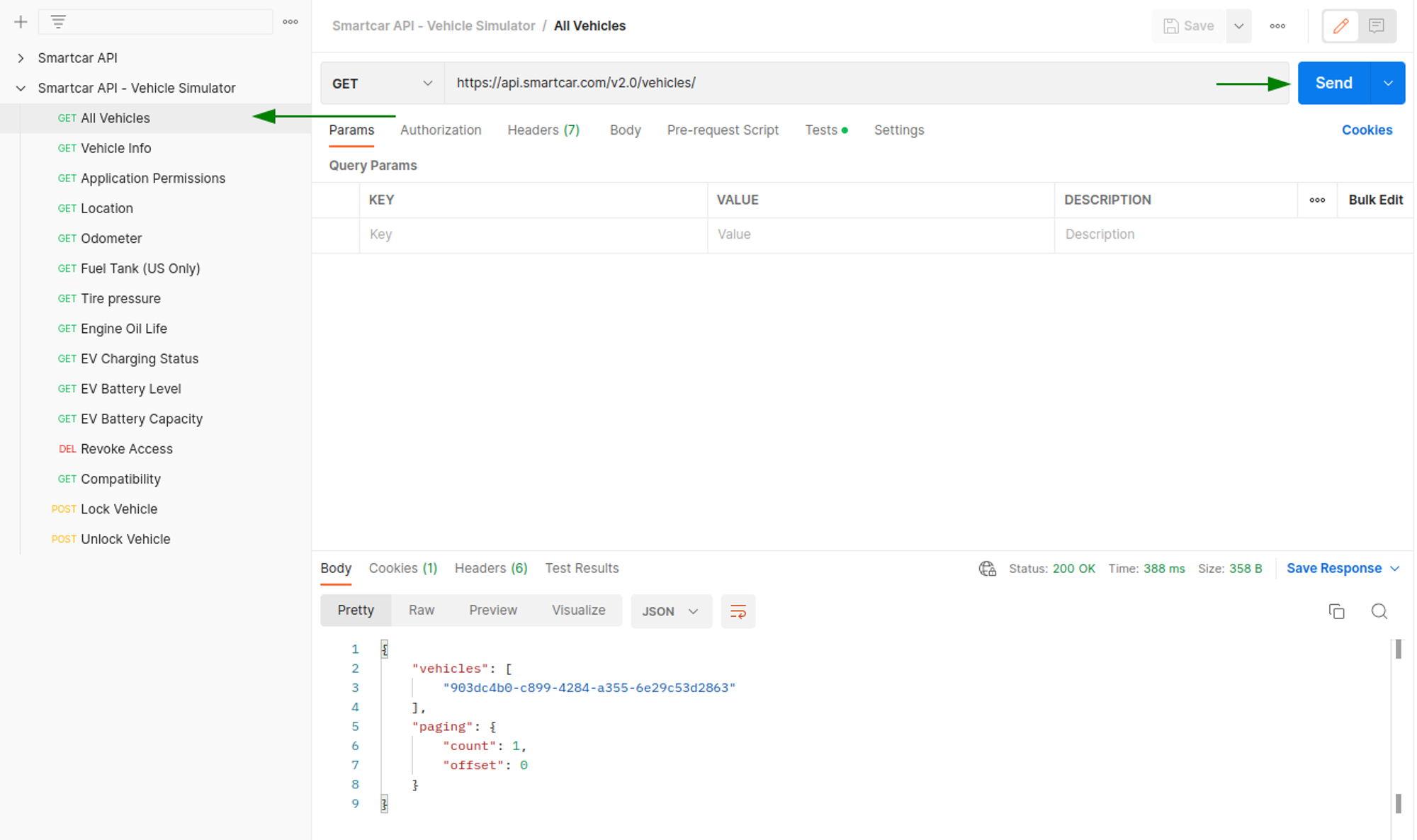Open the Send options dropdown arrow
The width and height of the screenshot is (1417, 840).
point(1388,83)
